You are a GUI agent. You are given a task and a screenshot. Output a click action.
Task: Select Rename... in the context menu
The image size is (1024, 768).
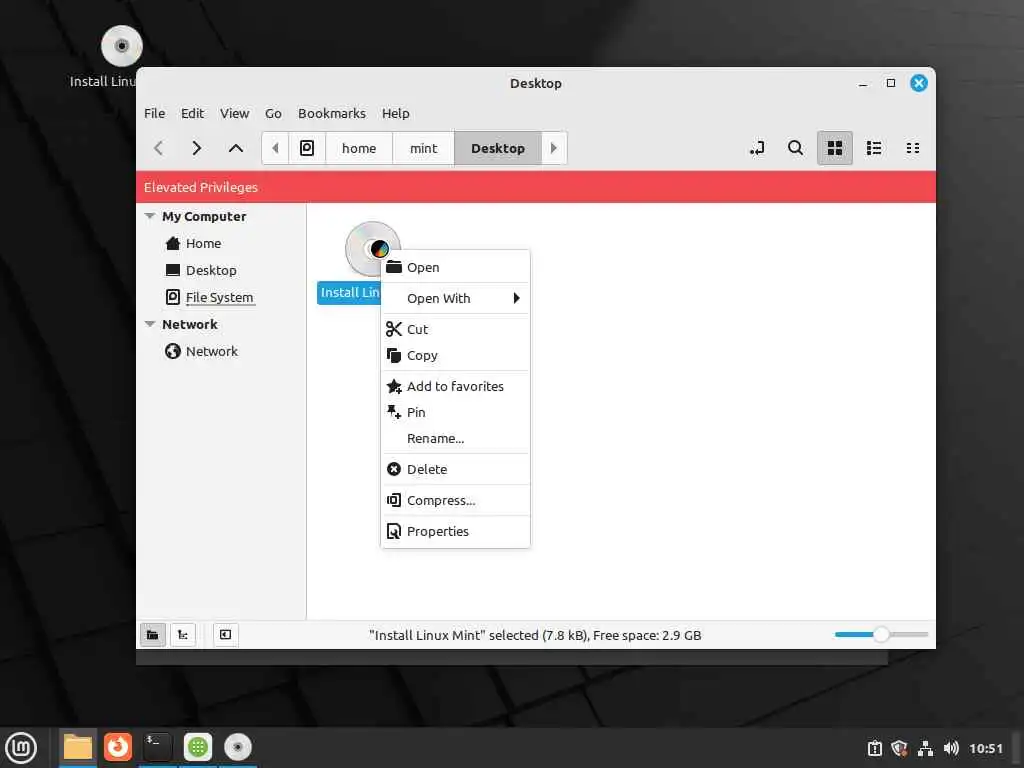point(455,438)
